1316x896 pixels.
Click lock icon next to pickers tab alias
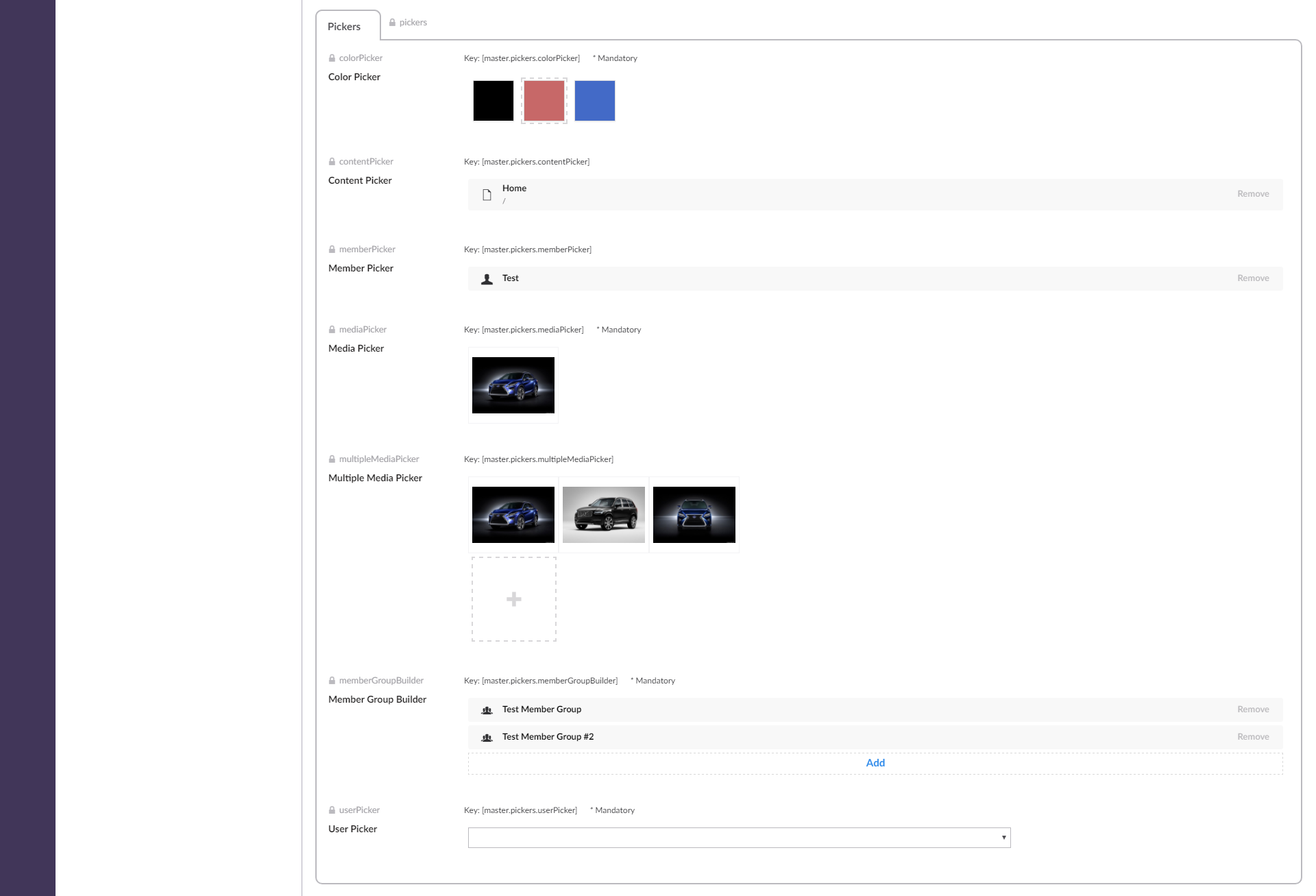(392, 23)
